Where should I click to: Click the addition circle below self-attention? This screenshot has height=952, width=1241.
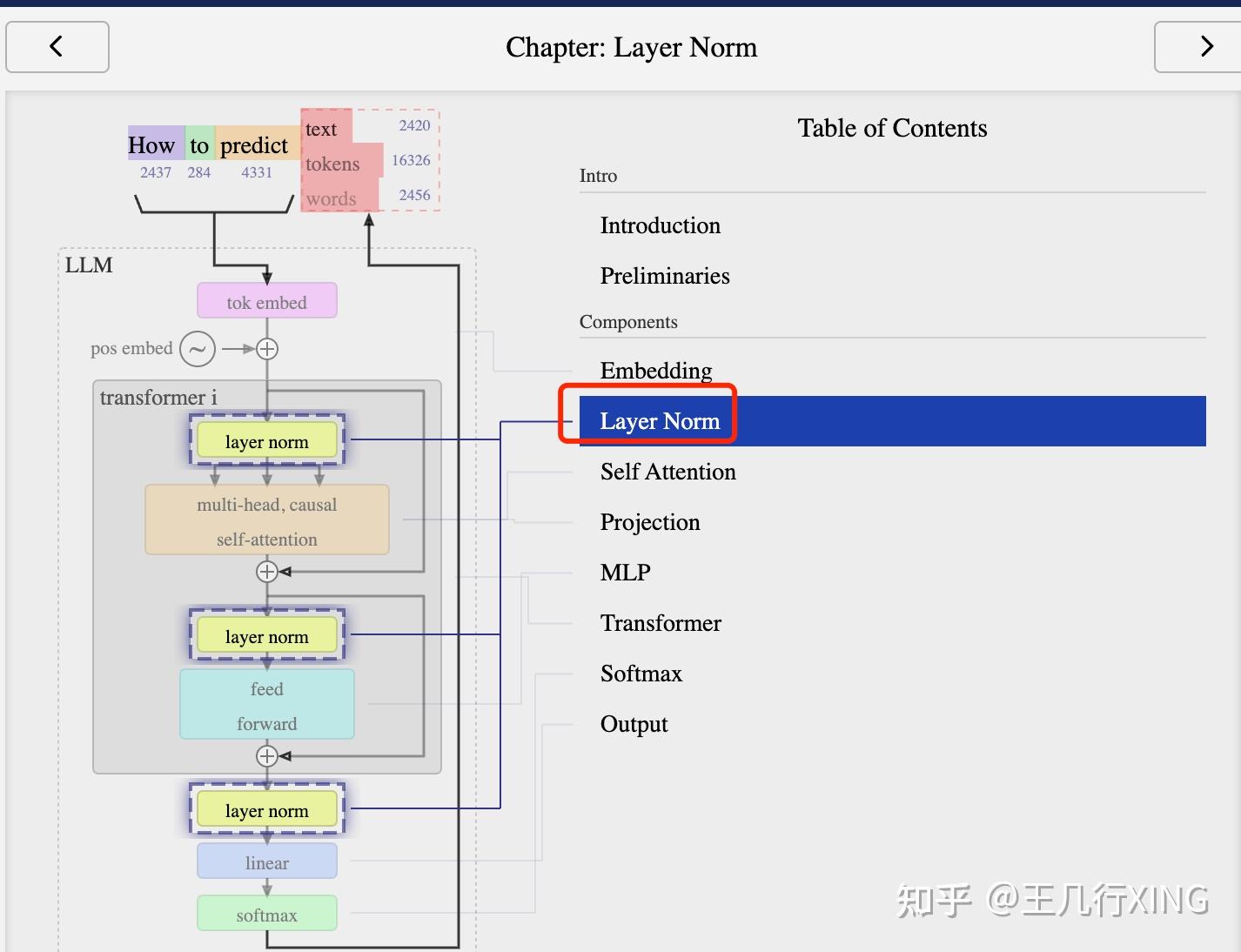click(x=266, y=571)
